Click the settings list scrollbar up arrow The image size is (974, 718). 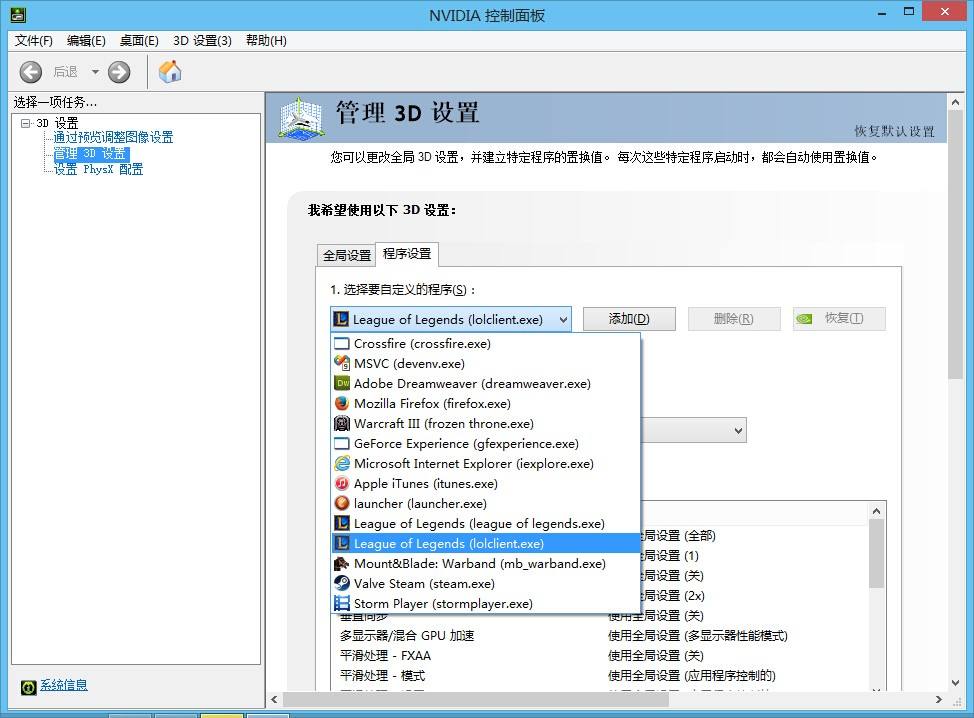[876, 511]
